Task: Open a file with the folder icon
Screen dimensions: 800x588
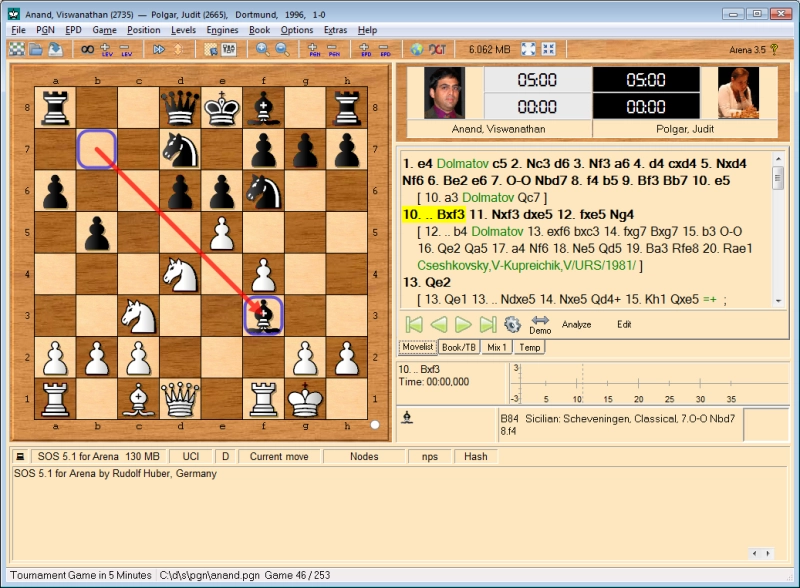Action: click(x=36, y=50)
